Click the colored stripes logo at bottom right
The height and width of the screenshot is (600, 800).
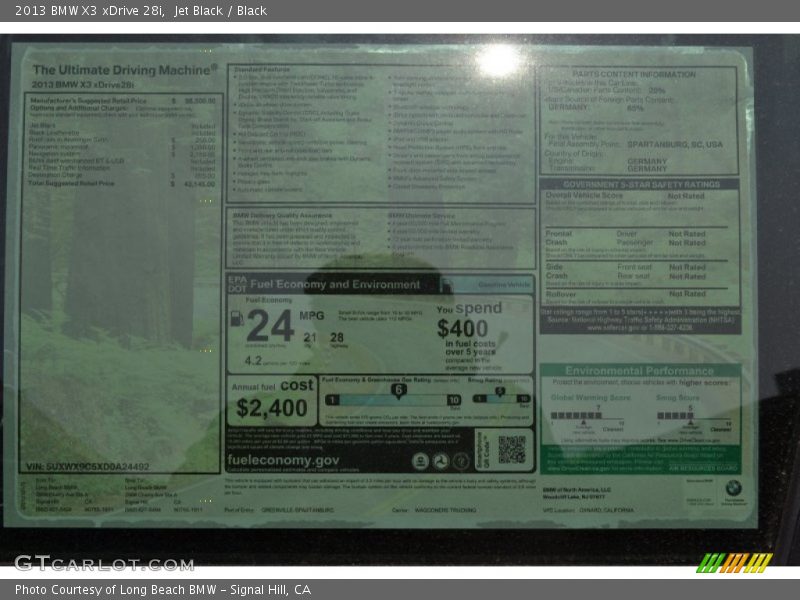coord(734,563)
